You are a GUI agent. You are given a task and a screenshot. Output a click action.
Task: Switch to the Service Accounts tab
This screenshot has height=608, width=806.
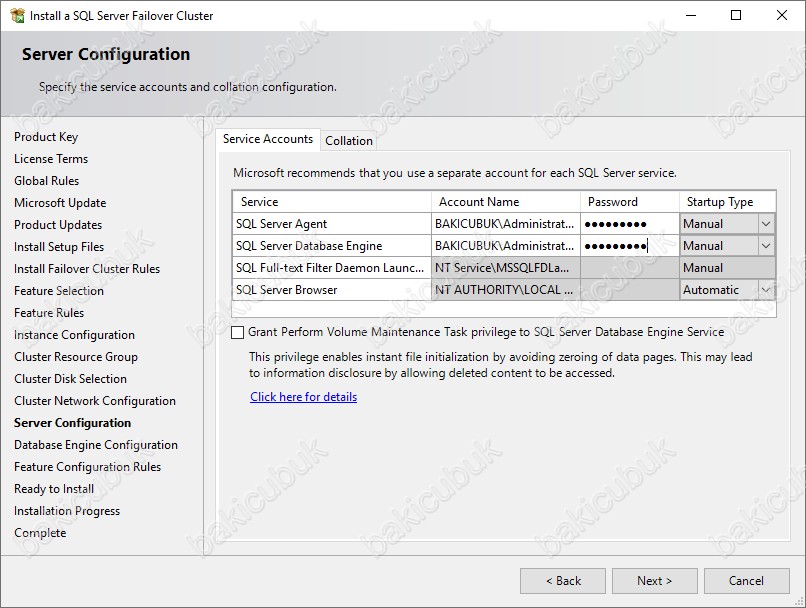tap(268, 139)
